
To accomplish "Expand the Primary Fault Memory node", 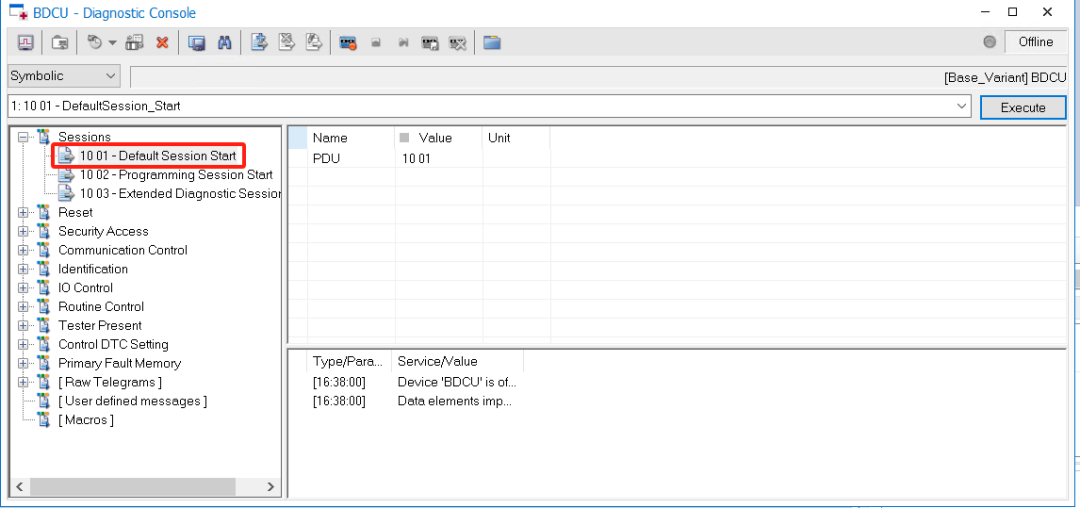I will click(23, 363).
